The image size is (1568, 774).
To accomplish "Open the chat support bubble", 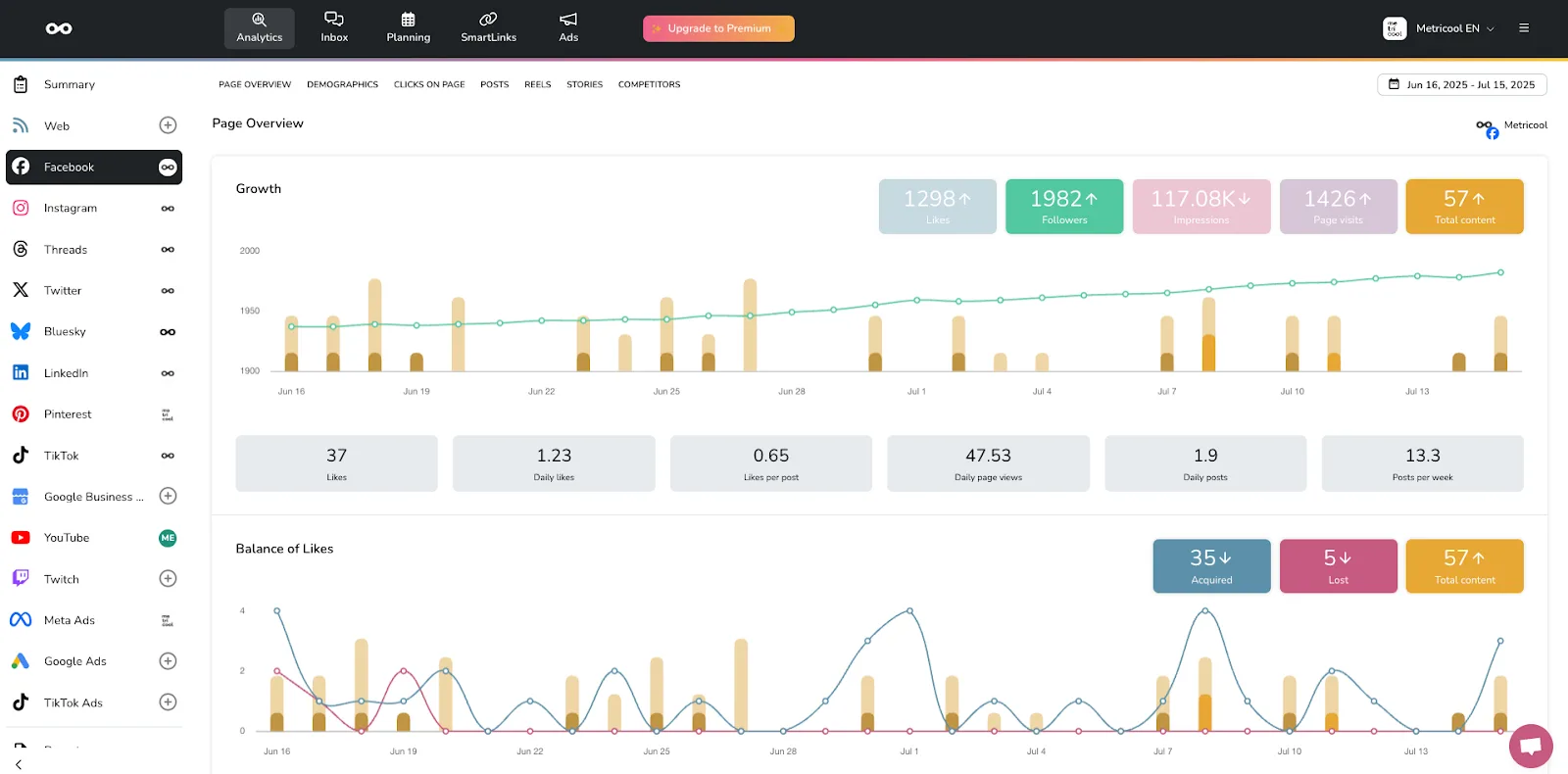I will point(1530,747).
